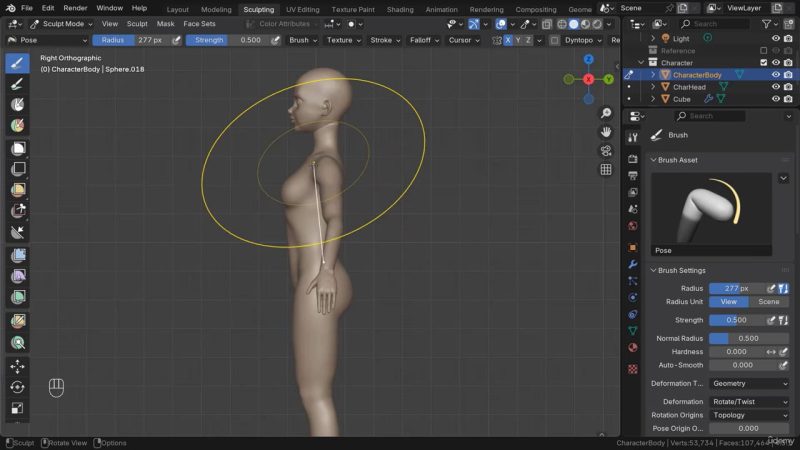The image size is (800, 450).
Task: Switch to the UV Editing workspace tab
Action: [302, 9]
